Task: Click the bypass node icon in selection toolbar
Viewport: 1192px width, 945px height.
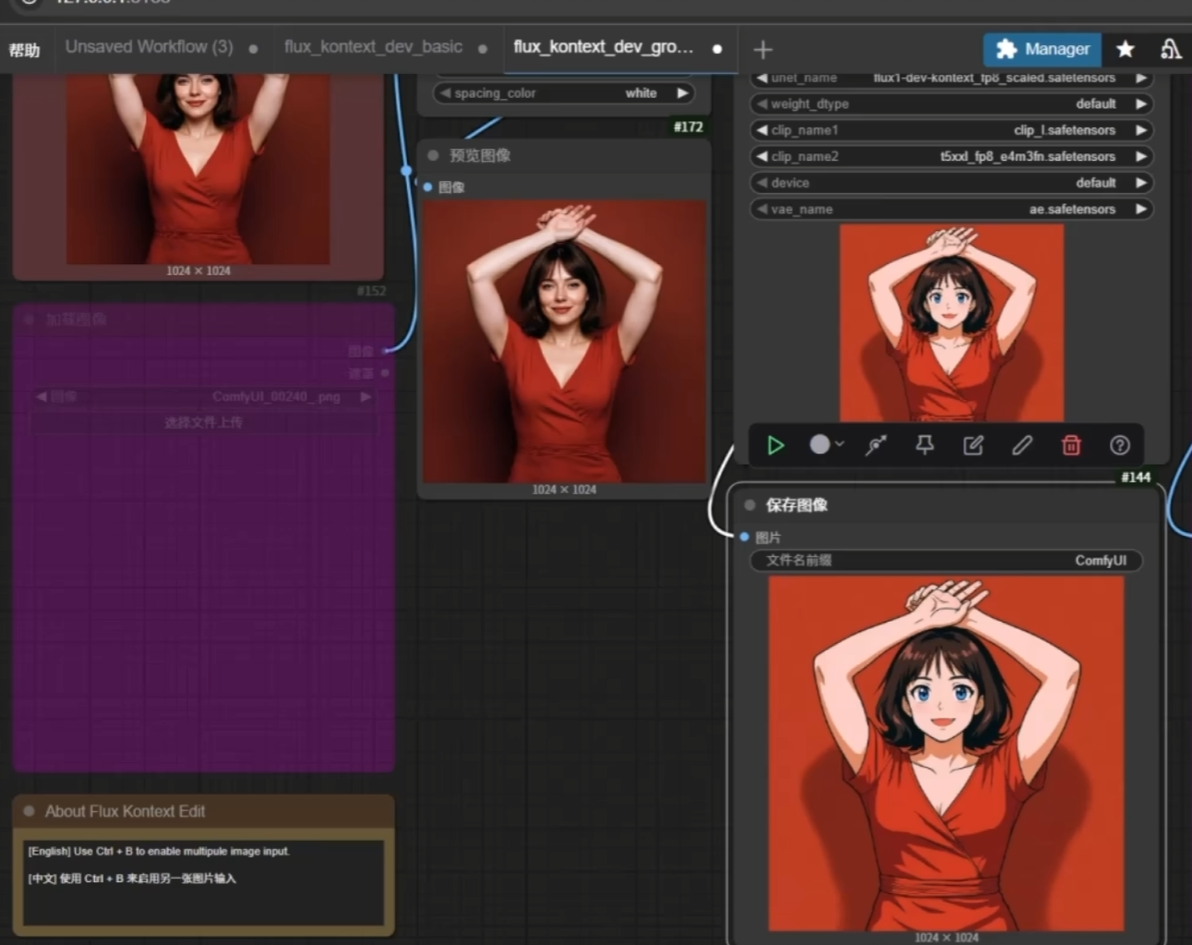Action: [x=876, y=445]
